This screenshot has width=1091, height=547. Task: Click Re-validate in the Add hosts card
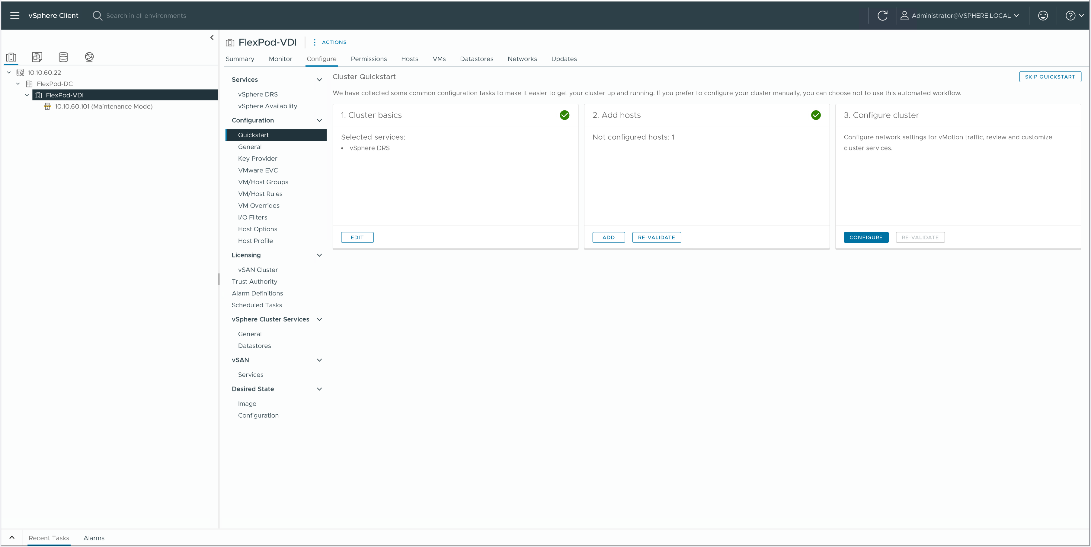(x=656, y=237)
